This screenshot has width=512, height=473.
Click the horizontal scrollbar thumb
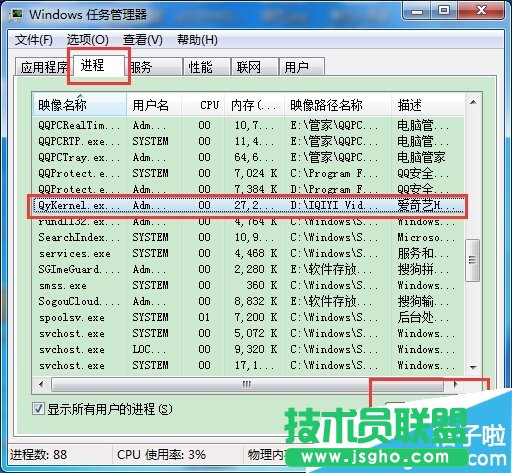point(247,384)
